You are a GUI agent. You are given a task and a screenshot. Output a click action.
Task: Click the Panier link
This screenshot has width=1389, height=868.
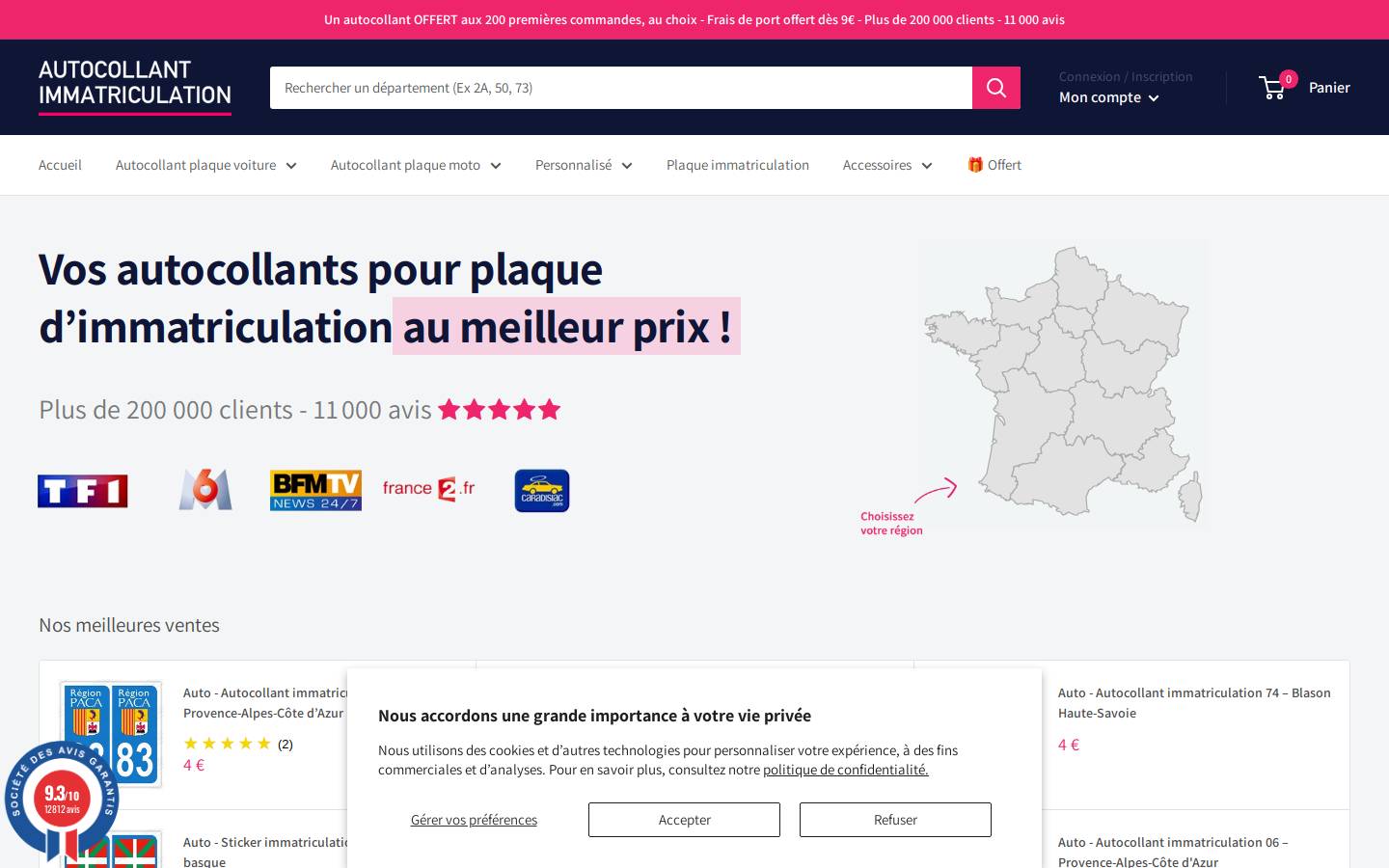click(x=1329, y=88)
